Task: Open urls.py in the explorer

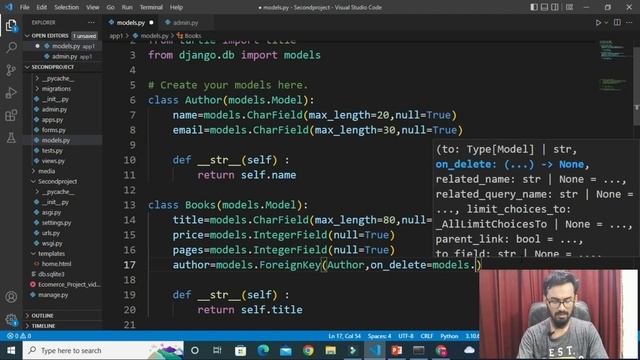Action: point(51,233)
